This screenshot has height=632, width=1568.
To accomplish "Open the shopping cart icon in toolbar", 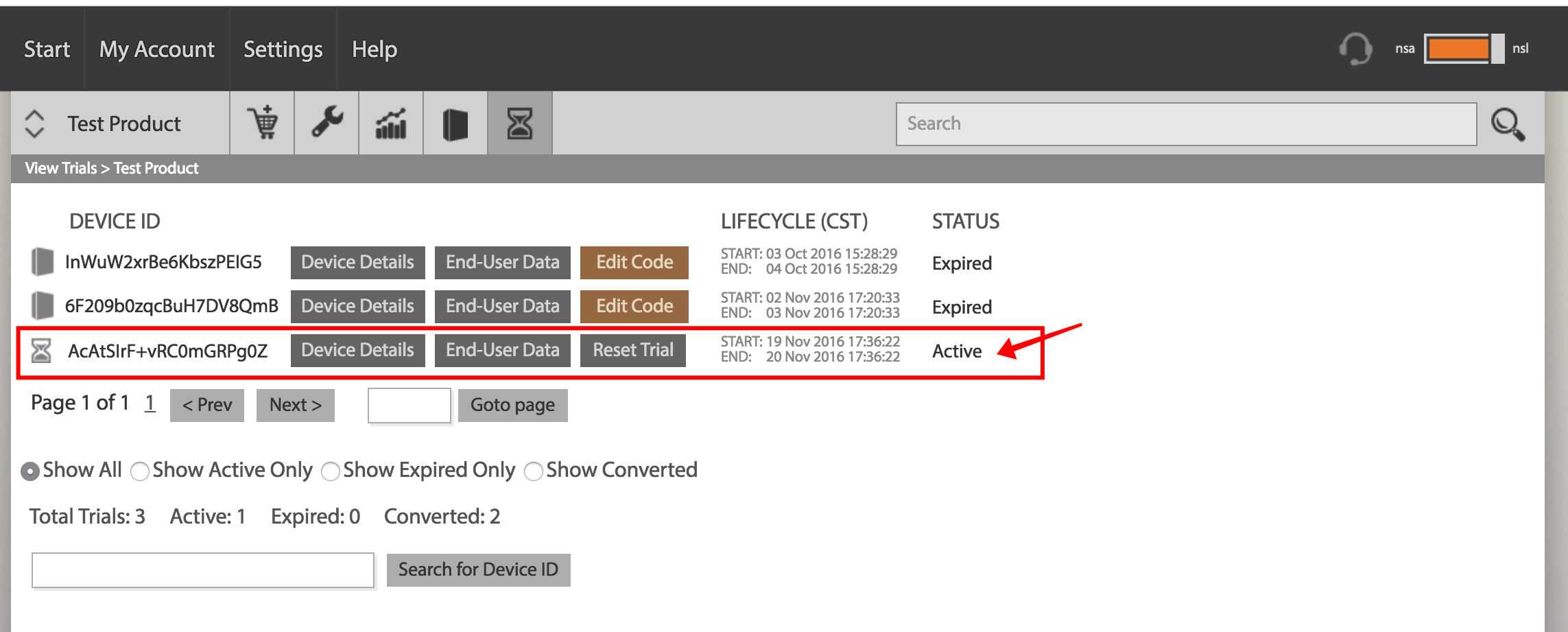I will point(263,124).
